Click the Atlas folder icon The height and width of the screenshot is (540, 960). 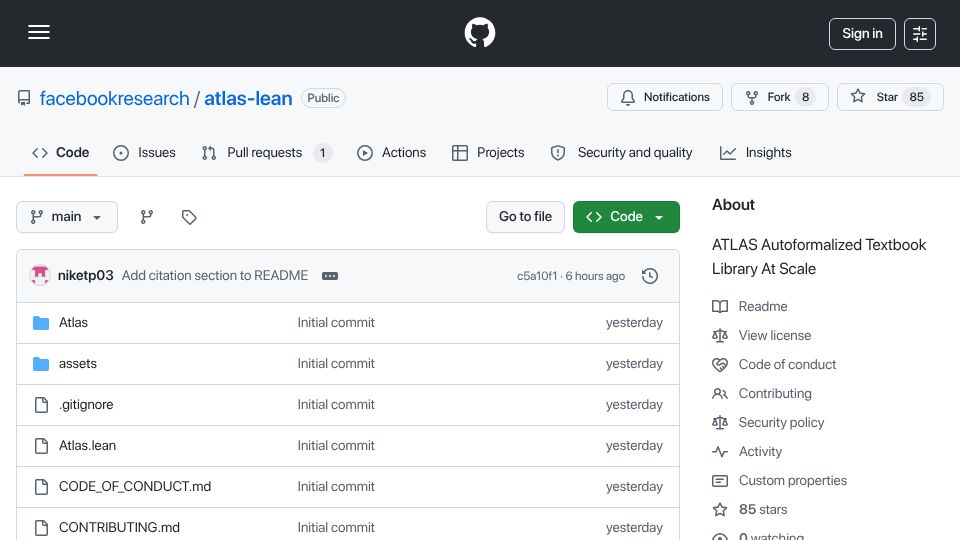click(41, 323)
